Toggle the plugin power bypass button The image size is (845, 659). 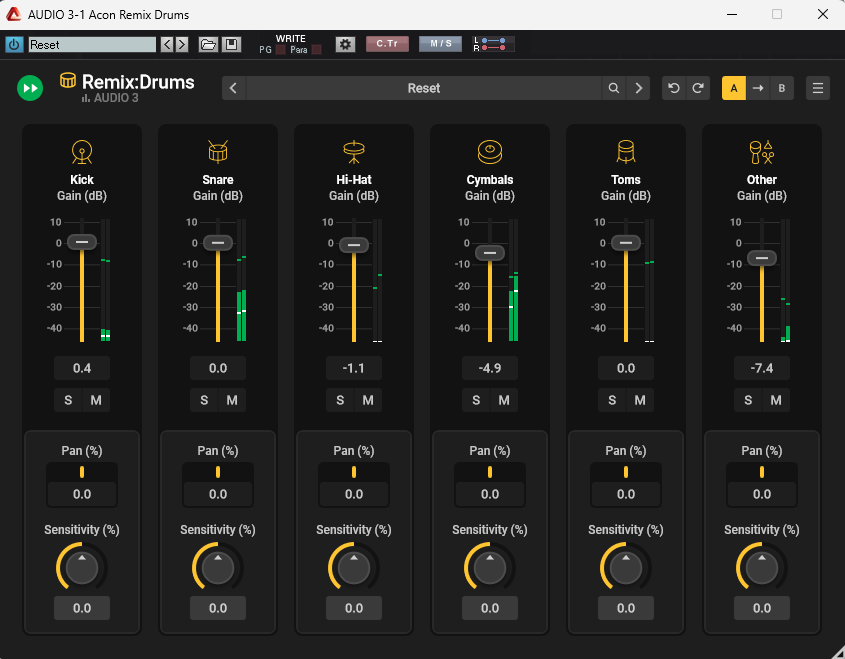[14, 44]
